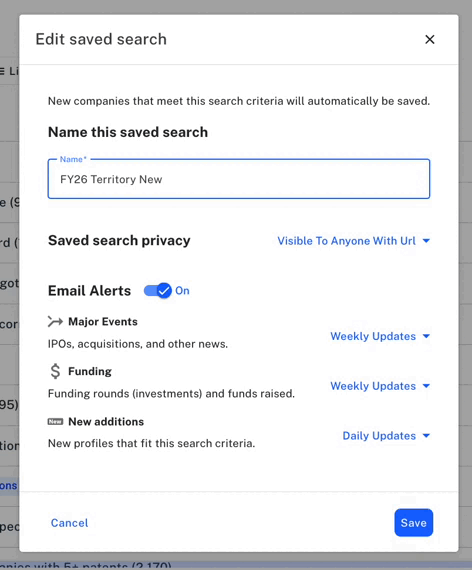Close the Edit saved search dialog
This screenshot has width=472, height=570.
click(429, 39)
